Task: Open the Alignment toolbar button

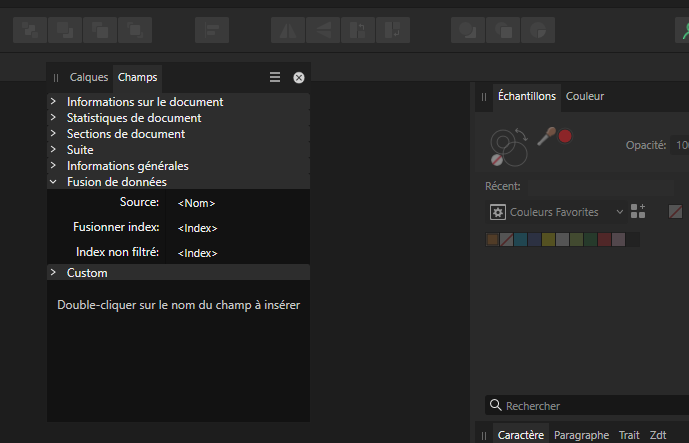Action: (x=212, y=30)
